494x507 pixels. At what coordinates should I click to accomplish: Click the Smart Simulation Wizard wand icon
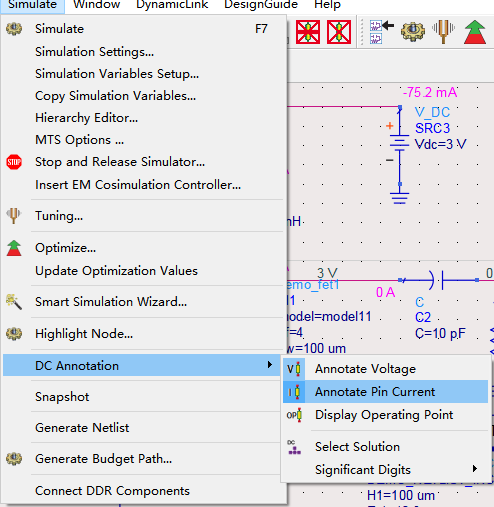click(x=14, y=302)
